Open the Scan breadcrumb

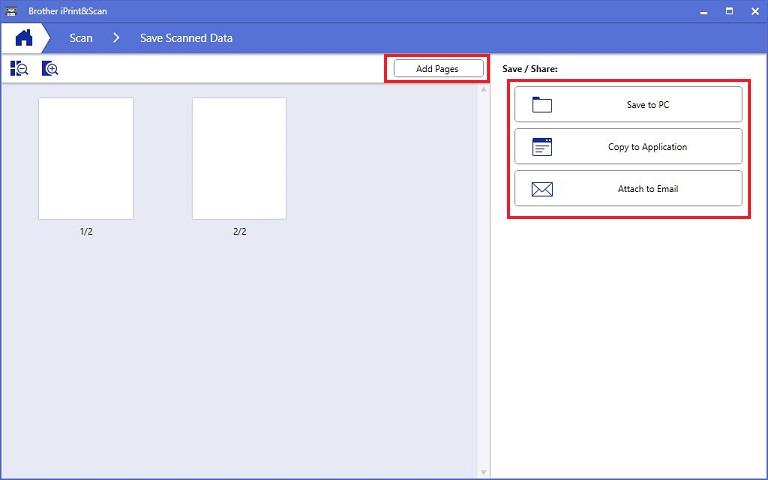point(81,38)
